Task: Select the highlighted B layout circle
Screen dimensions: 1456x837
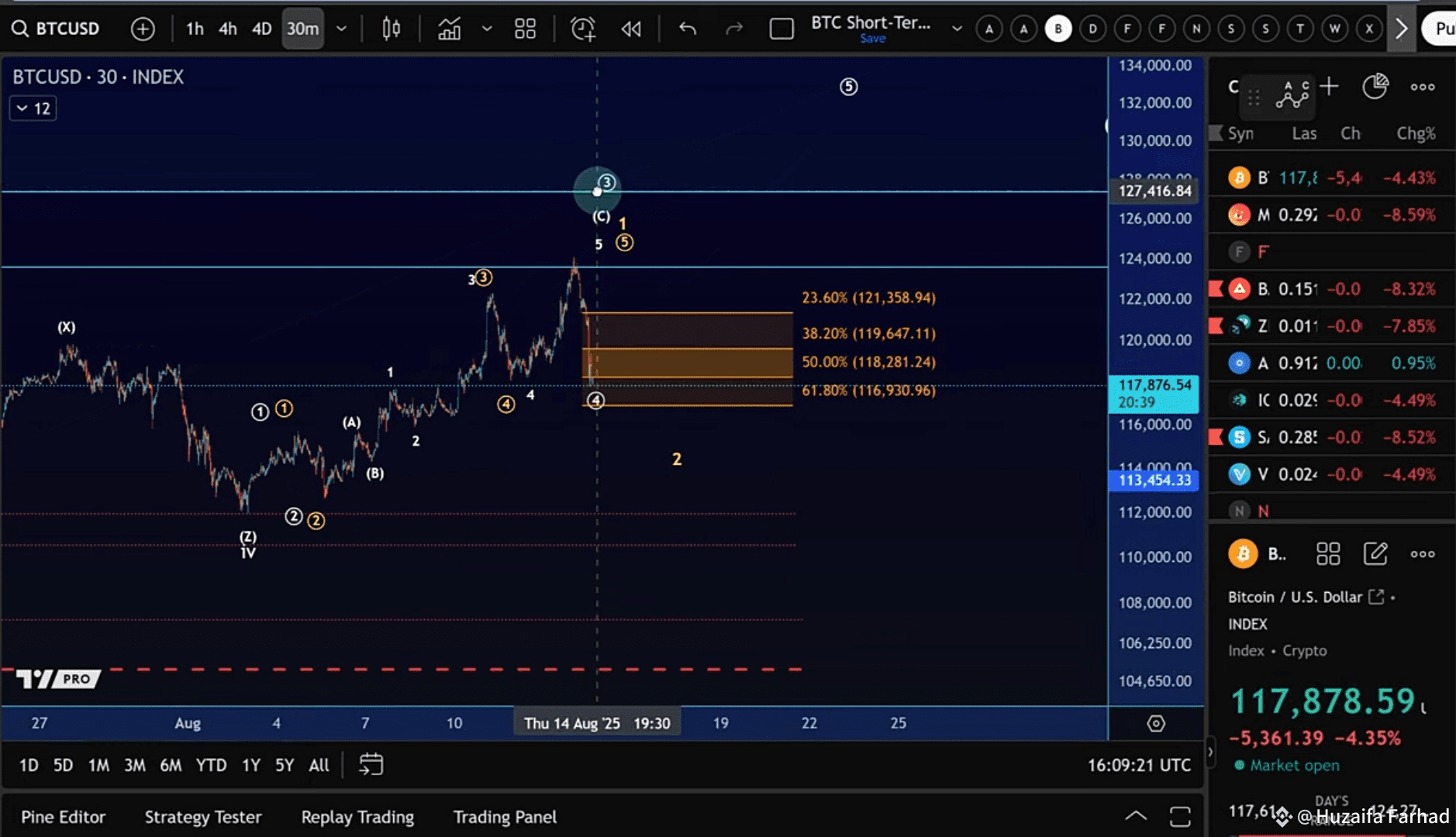Action: tap(1057, 29)
